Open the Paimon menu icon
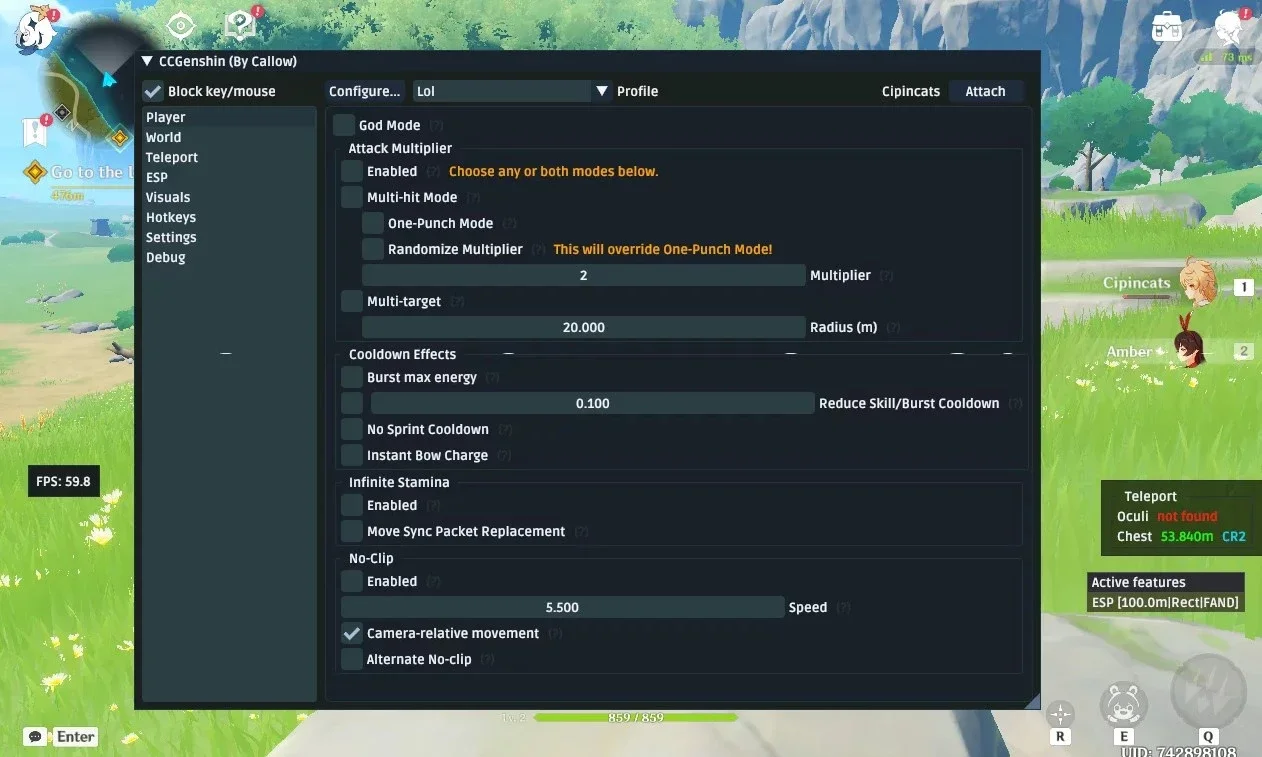 [x=33, y=30]
